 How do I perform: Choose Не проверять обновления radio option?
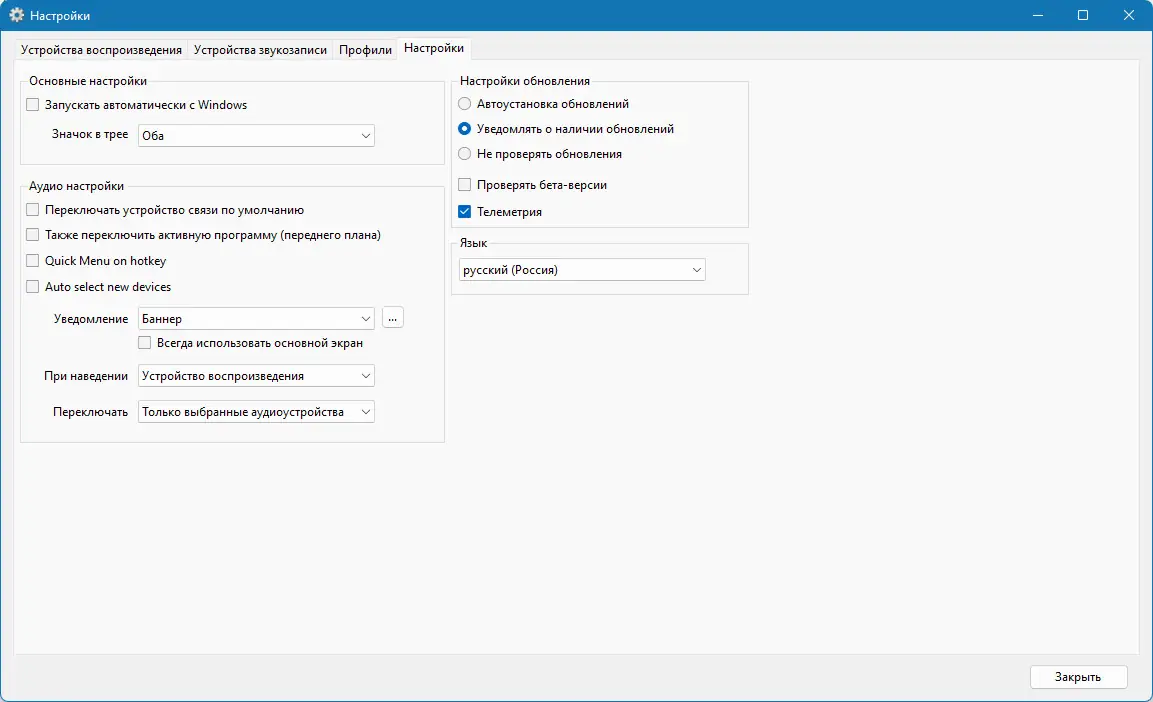tap(465, 154)
